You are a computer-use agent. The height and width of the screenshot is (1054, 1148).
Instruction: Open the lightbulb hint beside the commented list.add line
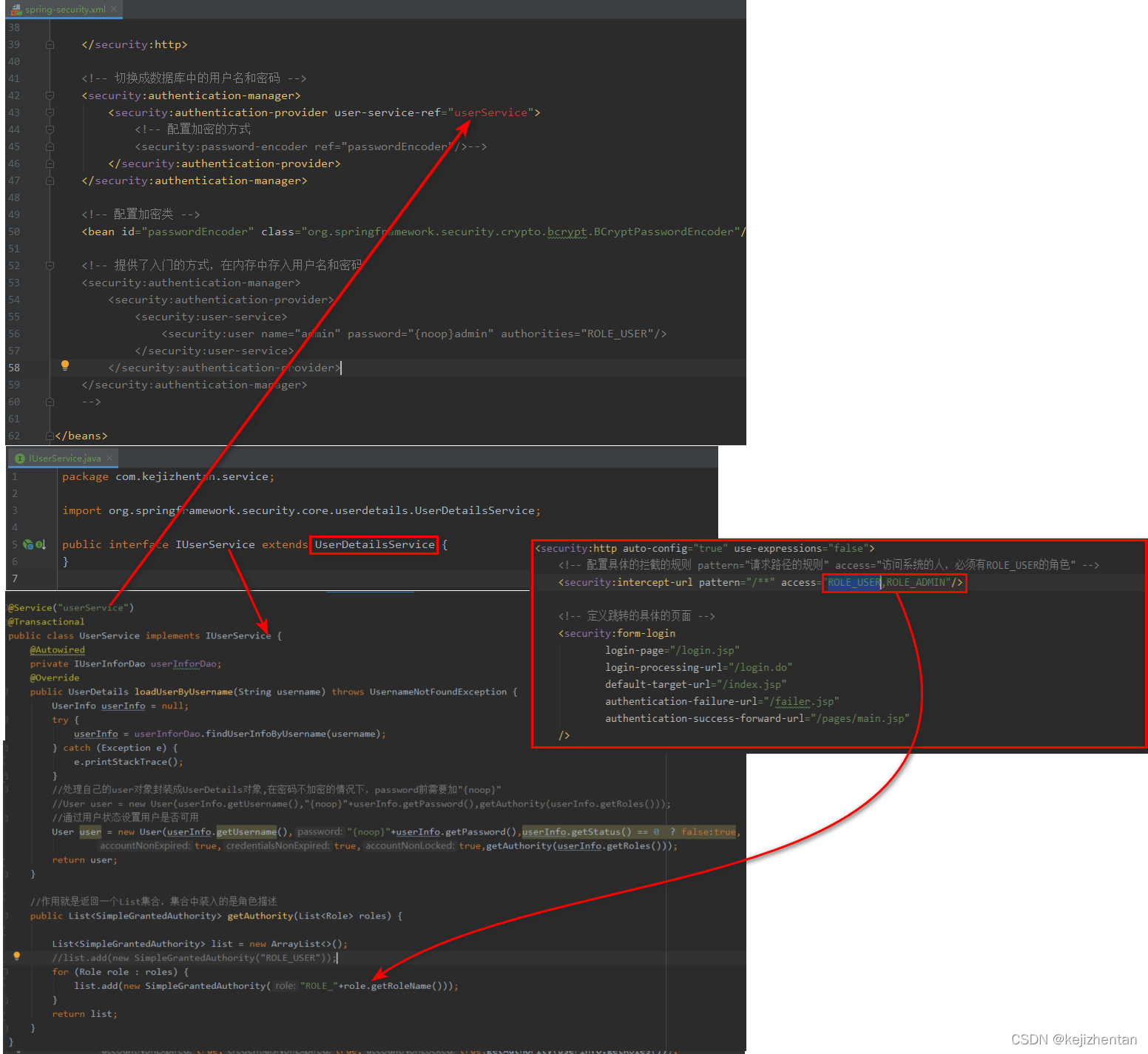(x=17, y=956)
